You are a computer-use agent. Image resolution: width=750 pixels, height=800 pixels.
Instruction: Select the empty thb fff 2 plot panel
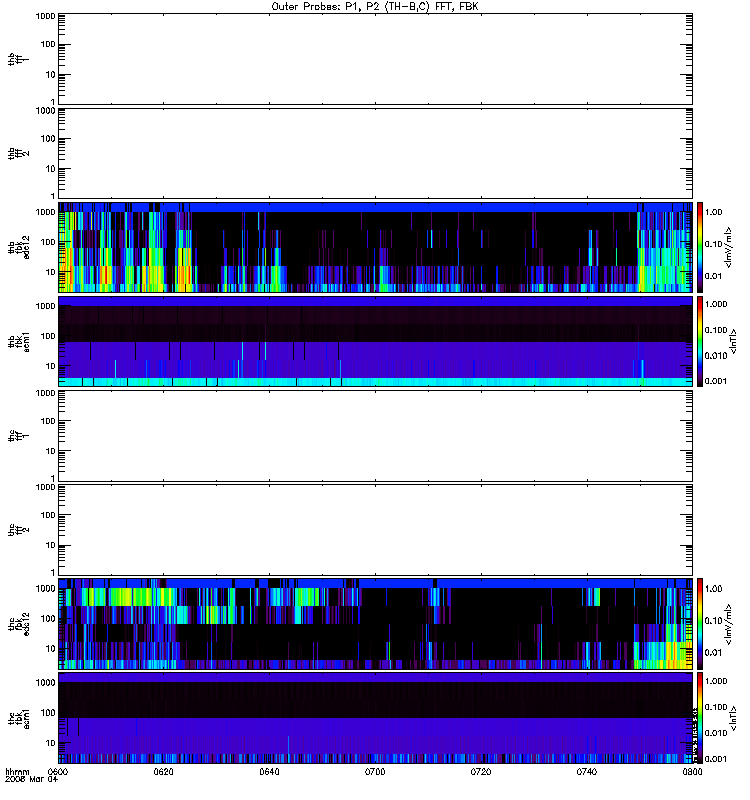(x=376, y=153)
